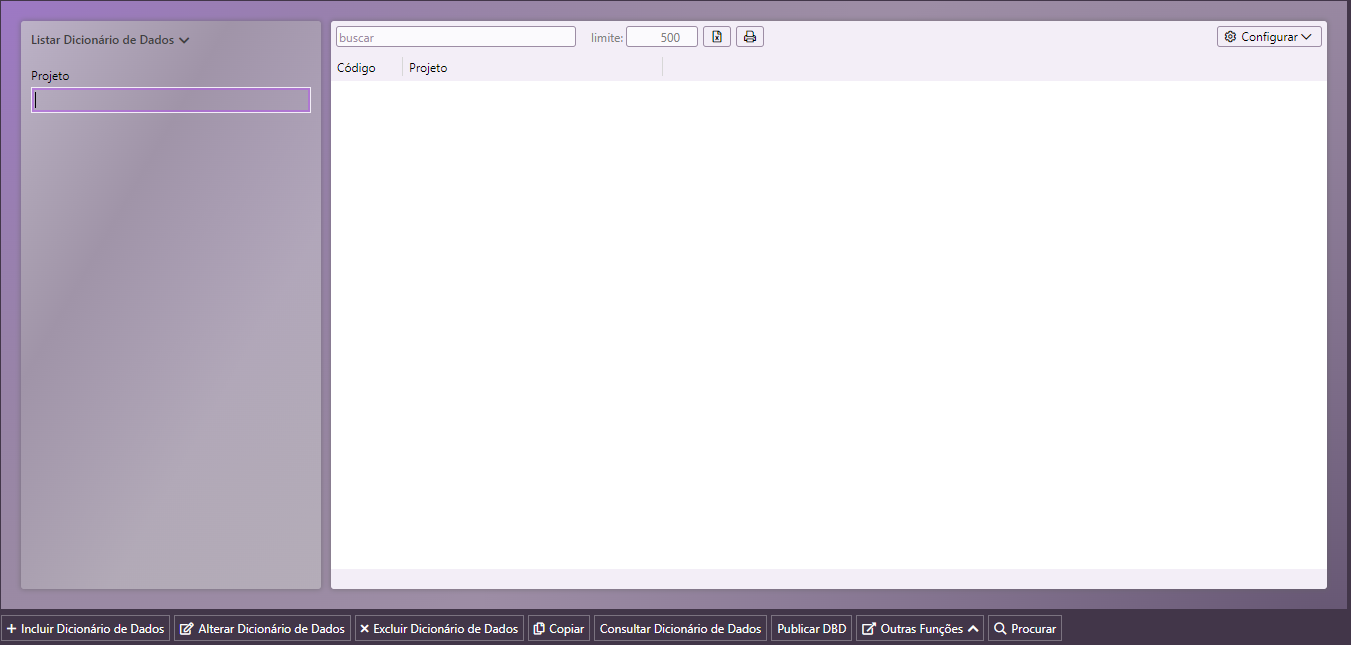Click the print list icon

(750, 37)
